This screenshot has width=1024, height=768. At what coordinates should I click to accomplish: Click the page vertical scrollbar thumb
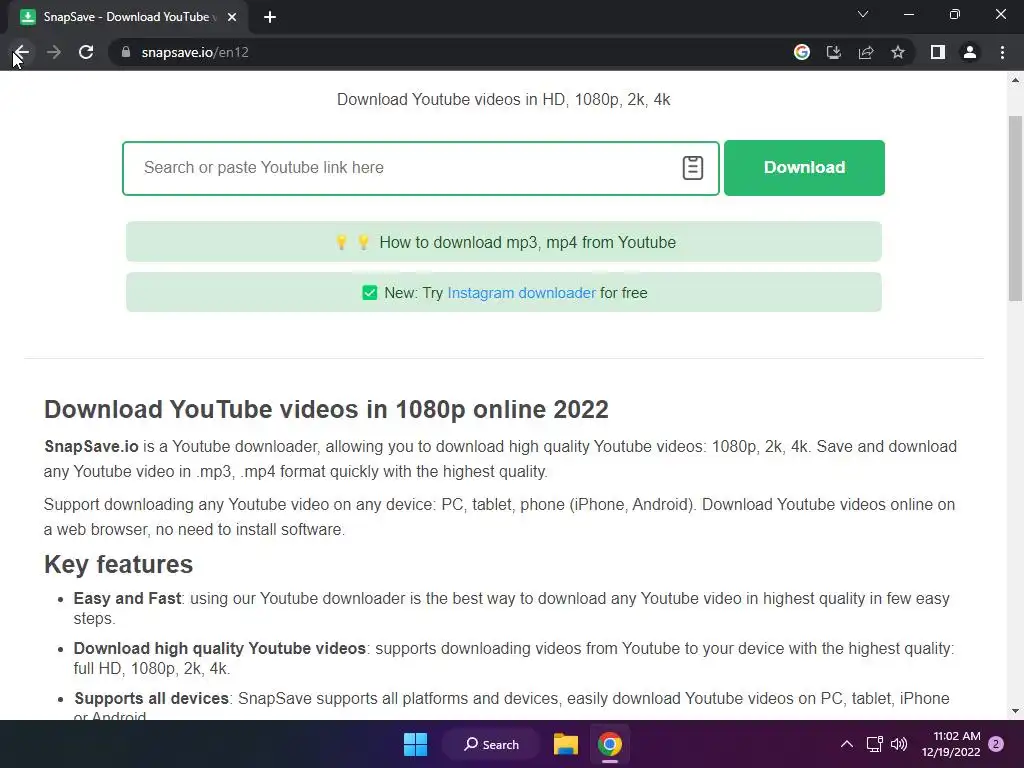click(x=1015, y=208)
